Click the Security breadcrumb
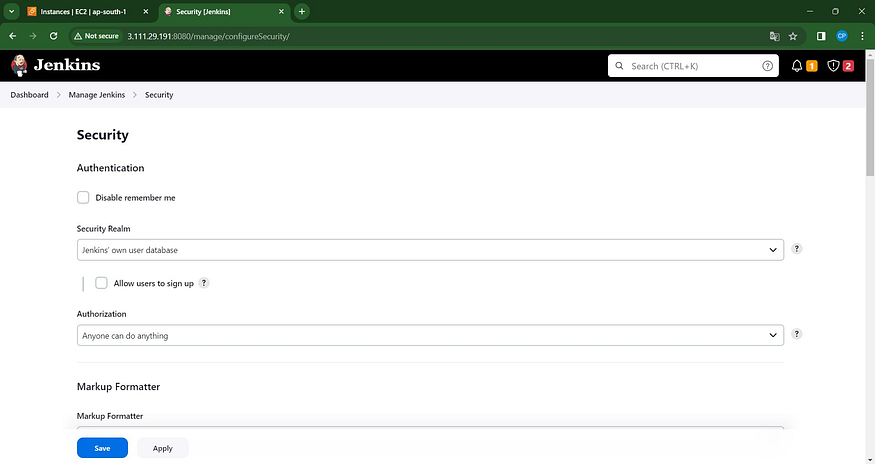This screenshot has height=464, width=875. [x=159, y=95]
